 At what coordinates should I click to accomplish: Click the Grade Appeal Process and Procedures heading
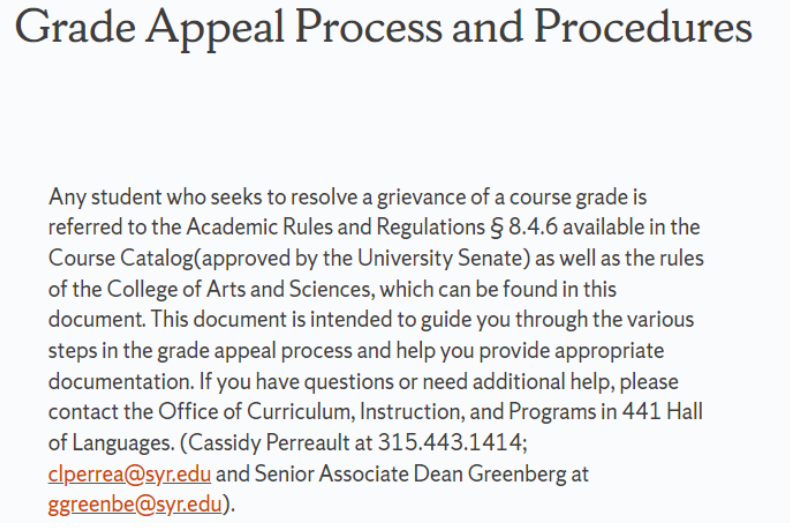pyautogui.click(x=384, y=28)
